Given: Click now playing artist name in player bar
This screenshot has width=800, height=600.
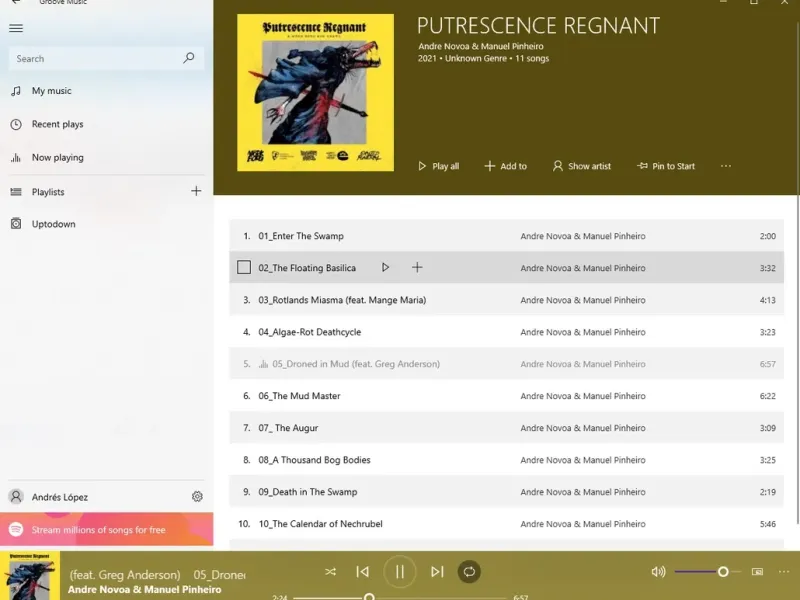Looking at the screenshot, I should [144, 589].
